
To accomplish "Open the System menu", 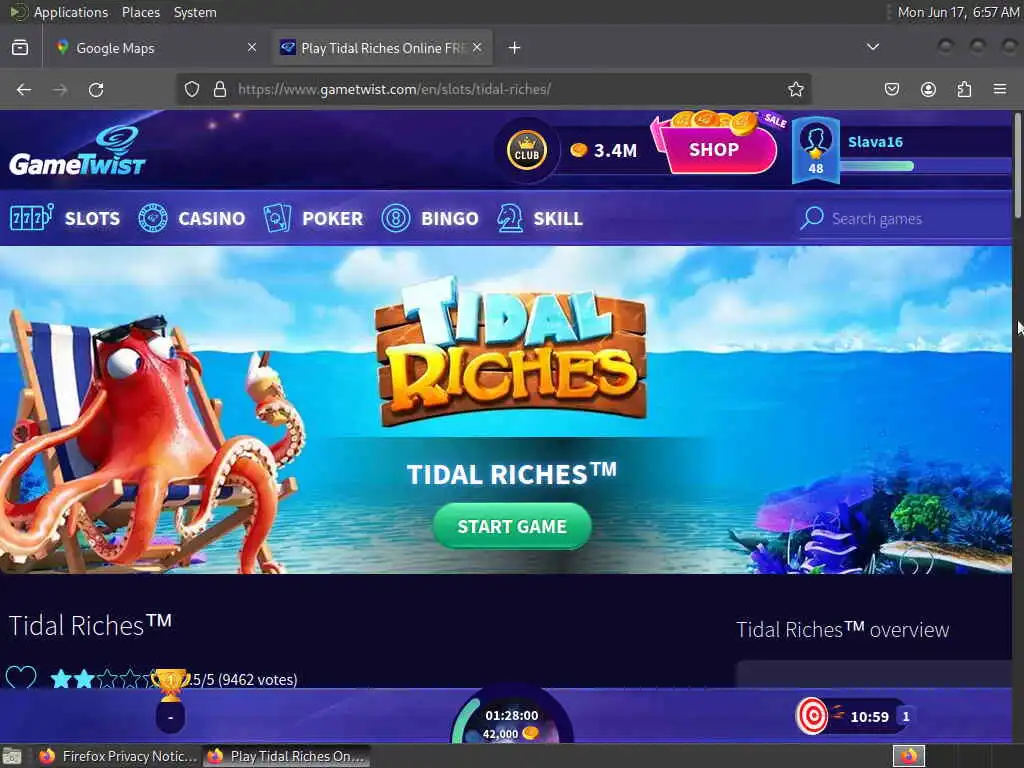I will [x=195, y=12].
